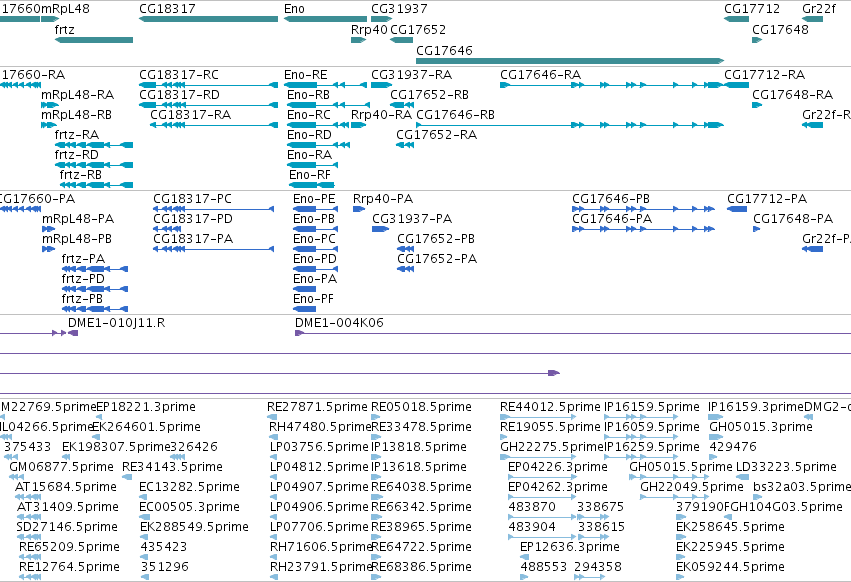Open transcript label "CG17648-RA"
851x582 pixels.
point(792,94)
